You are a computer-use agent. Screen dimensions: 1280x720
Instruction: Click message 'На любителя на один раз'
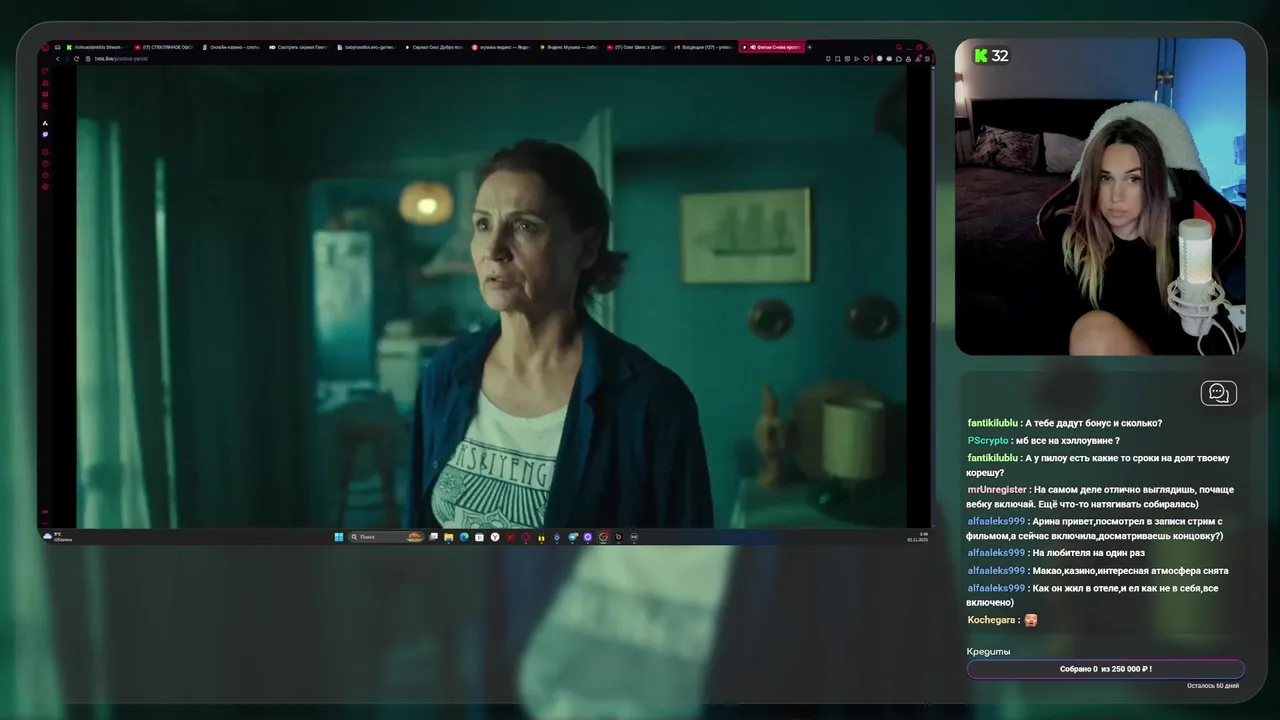point(1089,553)
